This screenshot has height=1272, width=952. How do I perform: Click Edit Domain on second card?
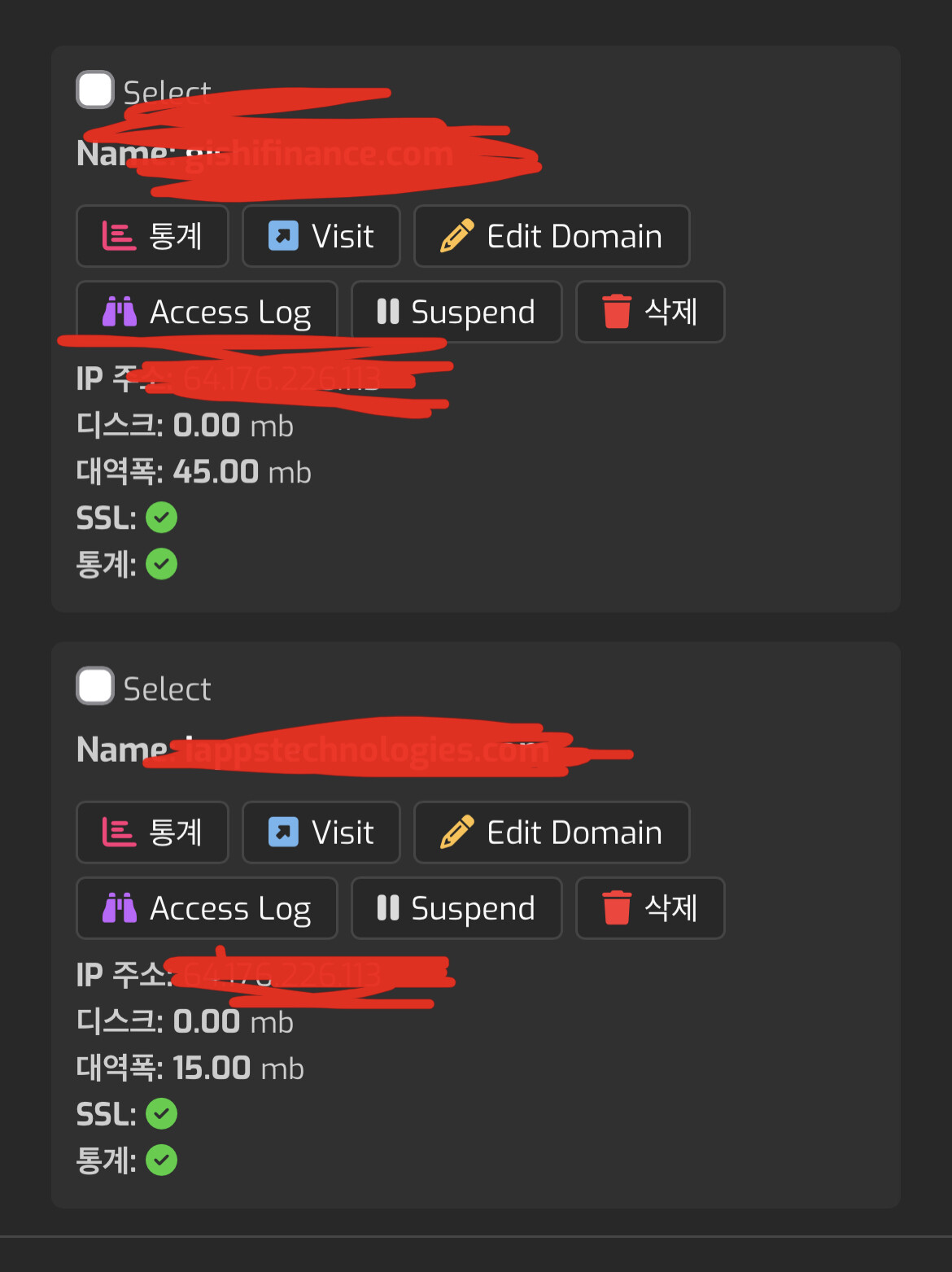pos(552,833)
